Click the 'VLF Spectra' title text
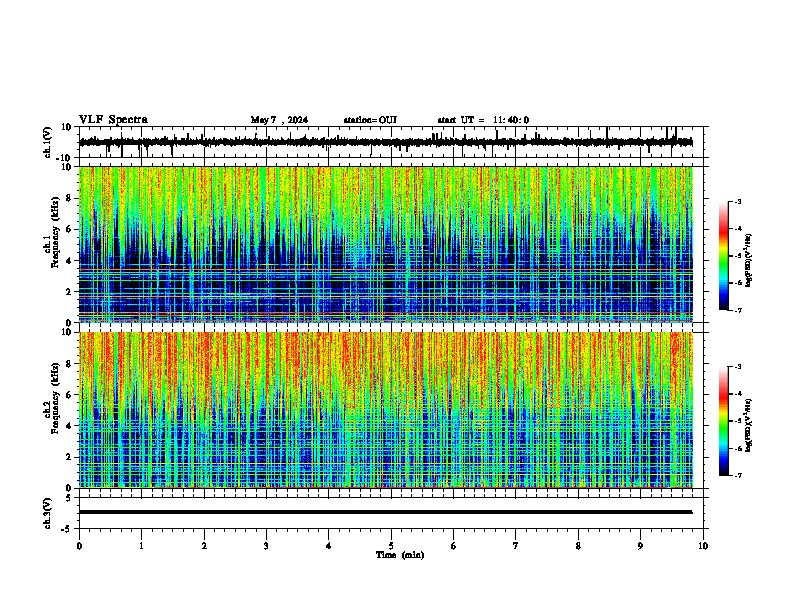Screen dimensions: 792x612 tap(113, 120)
